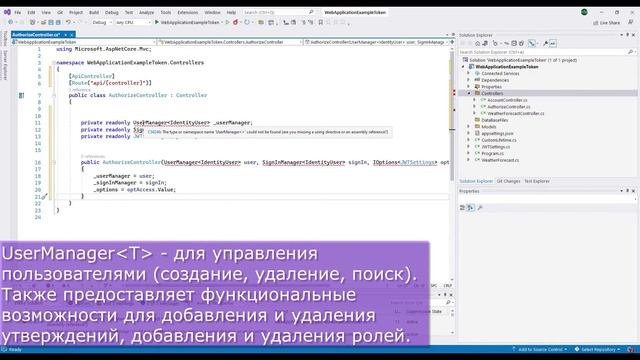Viewport: 640px width, 360px height.
Task: Click the Visual Studio logo icon
Action: (7, 12)
